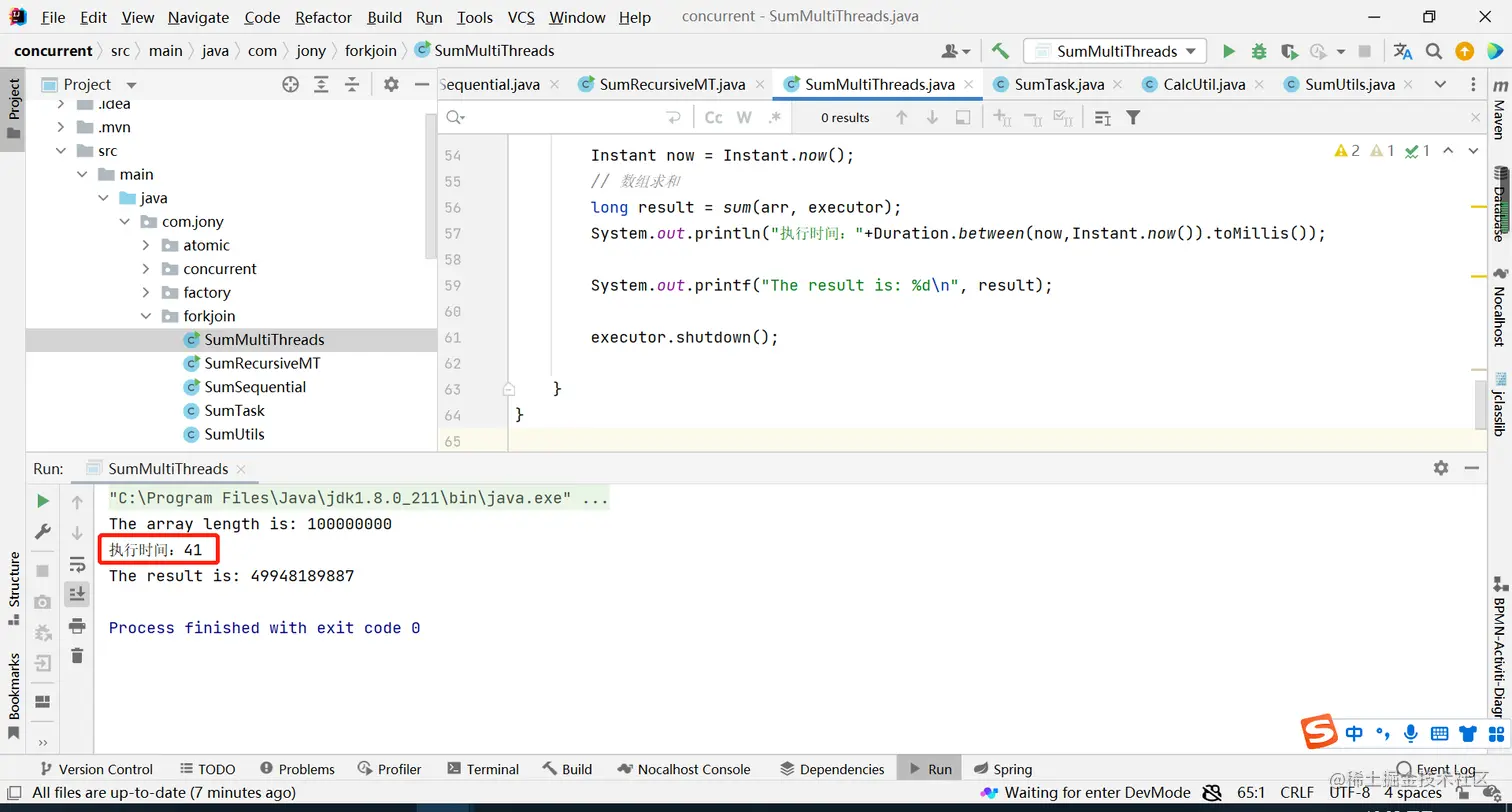The height and width of the screenshot is (812, 1512).
Task: Open Maven side panel
Action: (1499, 111)
